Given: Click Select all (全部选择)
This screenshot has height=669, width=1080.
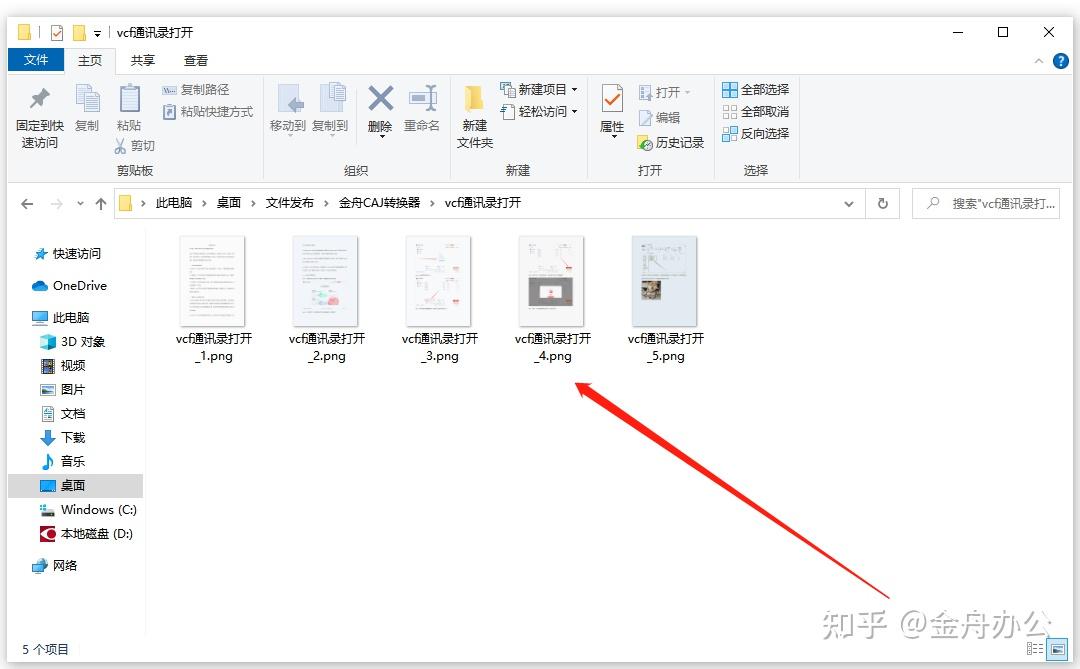Looking at the screenshot, I should (x=756, y=90).
